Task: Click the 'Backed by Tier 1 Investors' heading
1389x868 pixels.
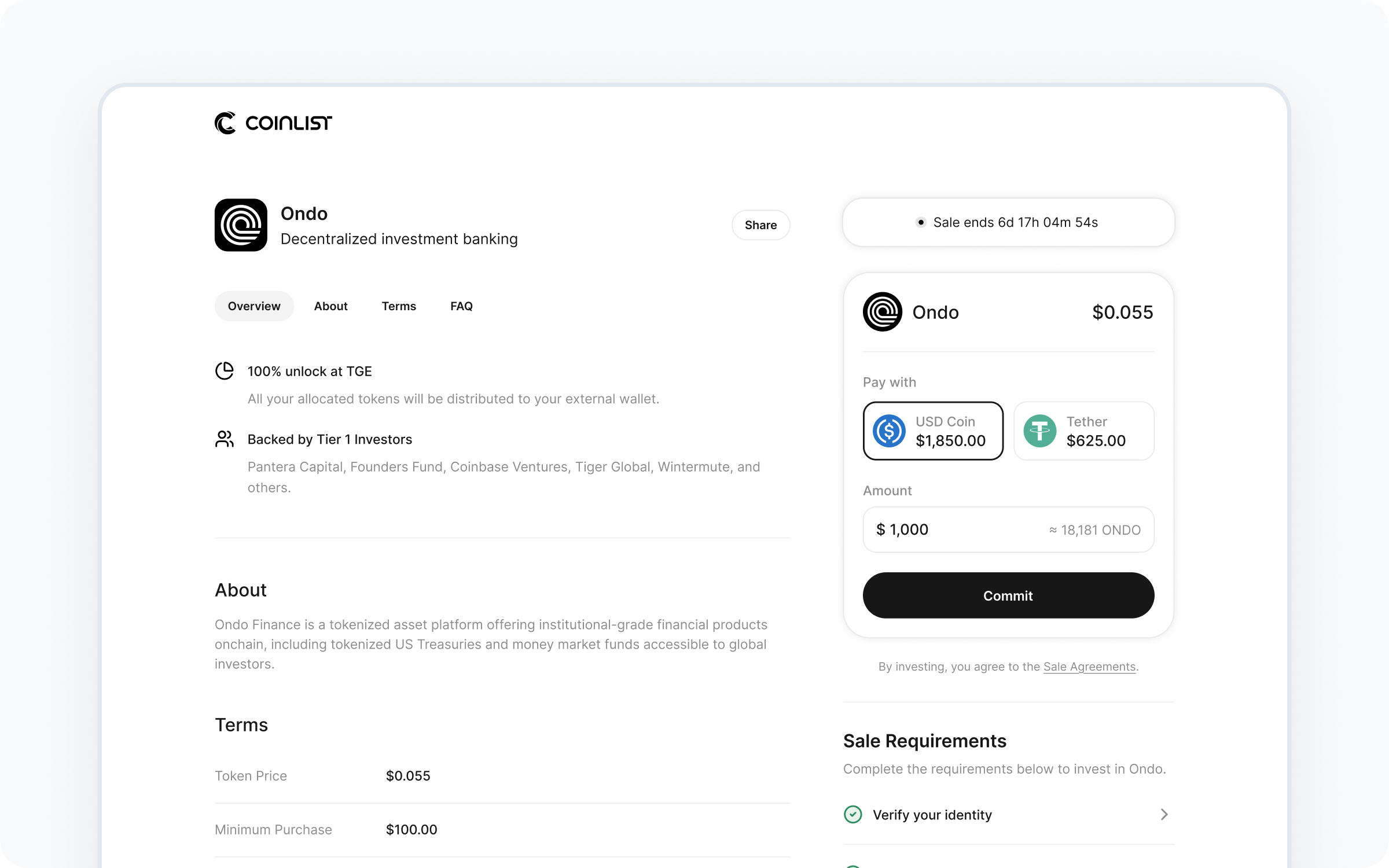Action: (330, 439)
